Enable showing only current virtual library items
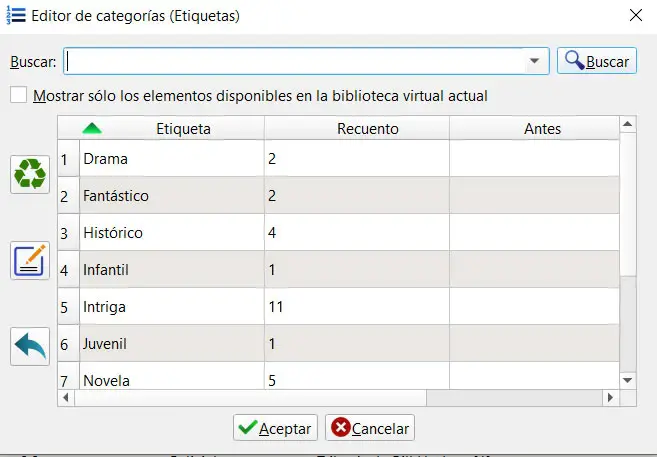This screenshot has width=657, height=457. (19, 96)
